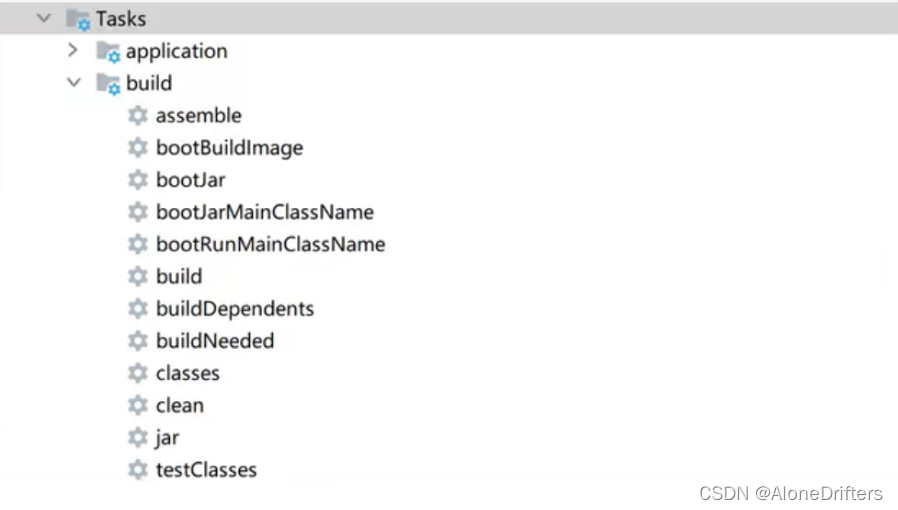Image resolution: width=898 pixels, height=510 pixels.
Task: Click gear icon beside the build task
Action: click(x=137, y=276)
